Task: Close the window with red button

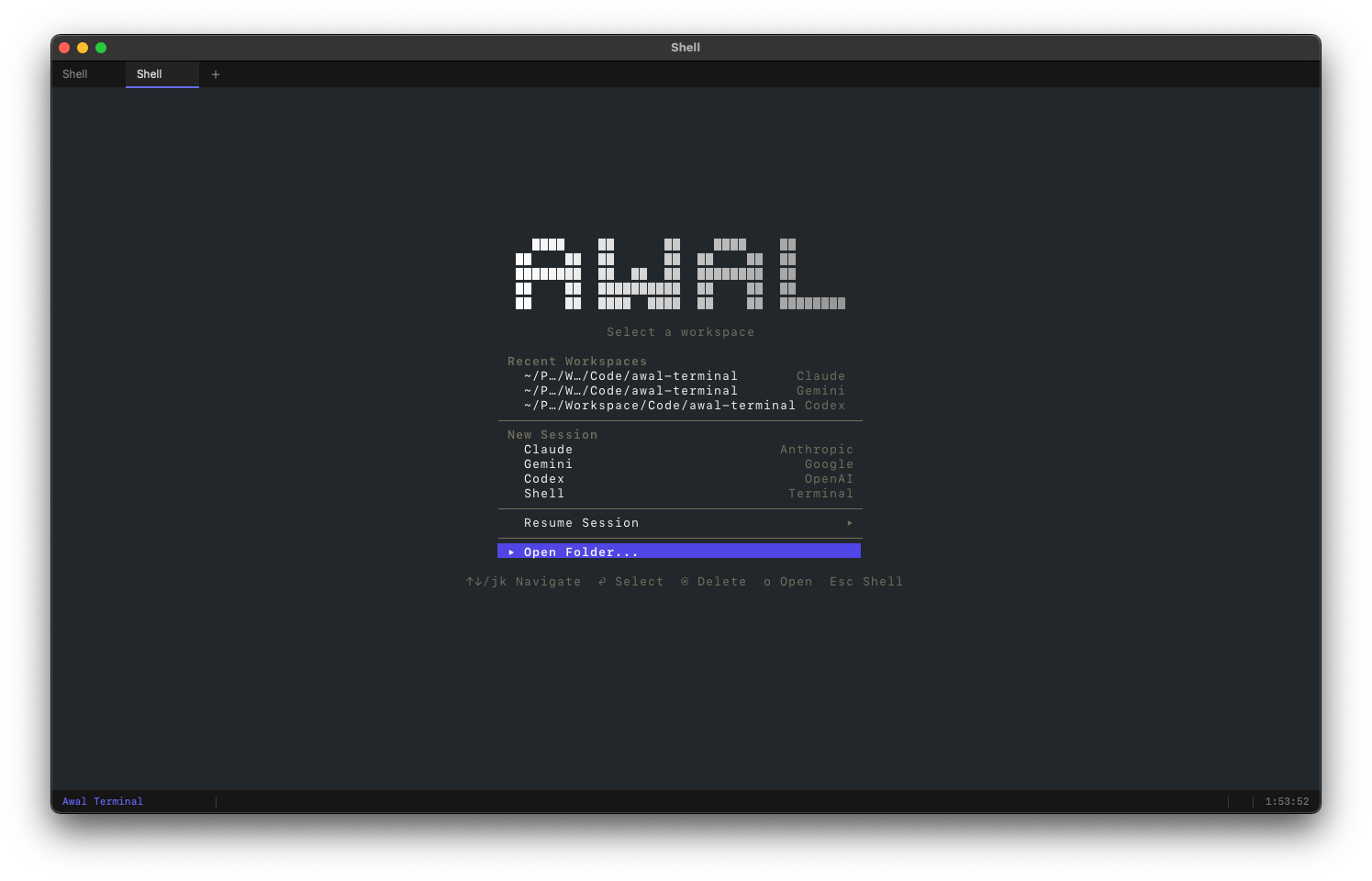Action: pos(64,48)
